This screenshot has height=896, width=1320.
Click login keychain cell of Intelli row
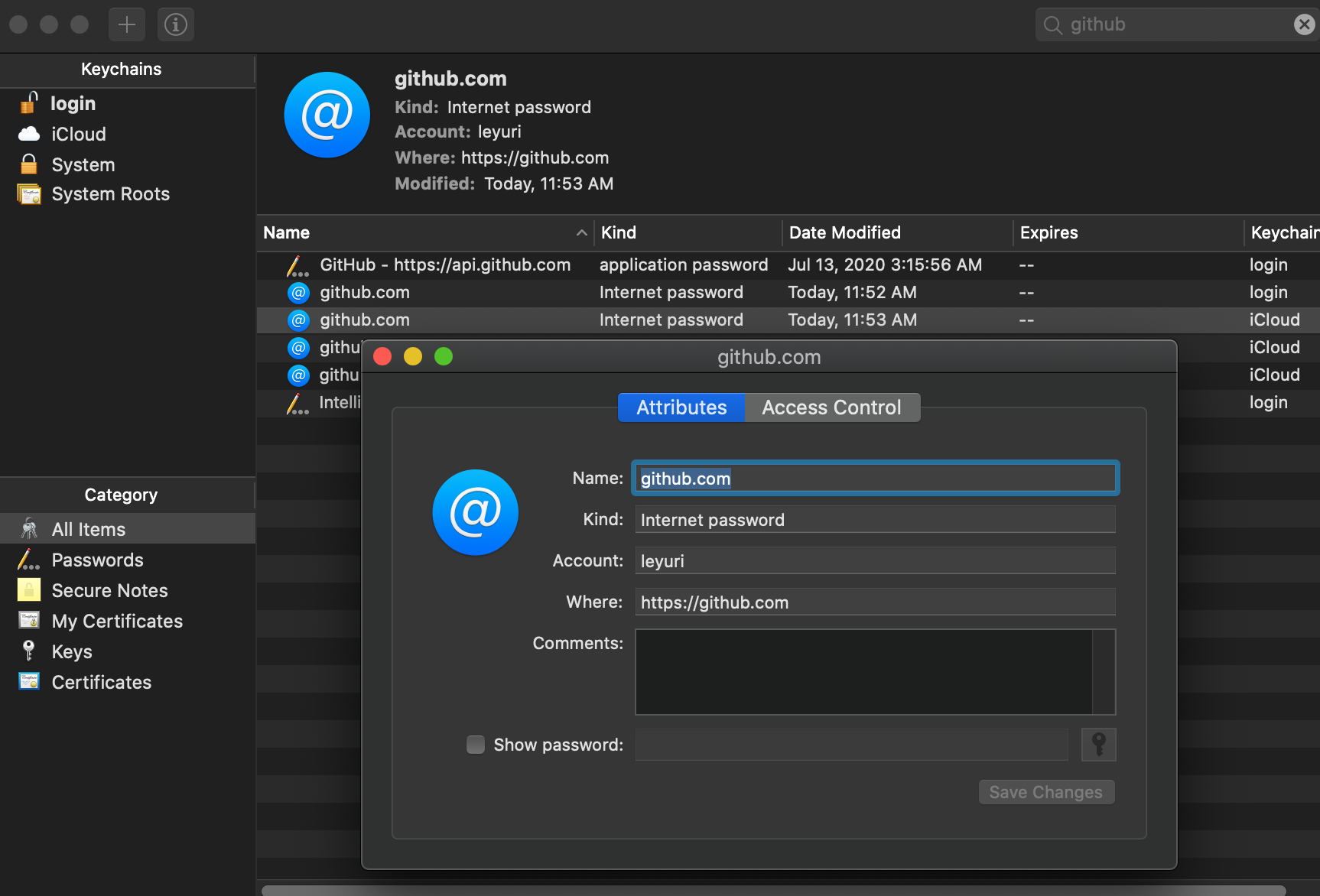(1269, 402)
